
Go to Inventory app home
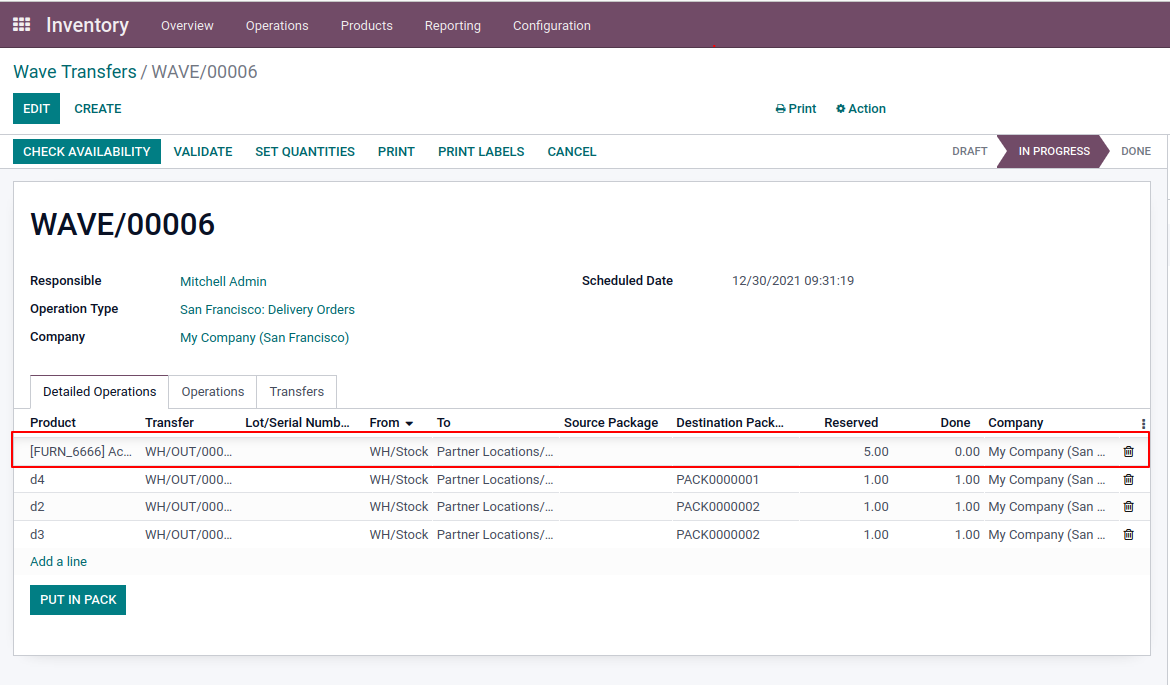pyautogui.click(x=87, y=25)
